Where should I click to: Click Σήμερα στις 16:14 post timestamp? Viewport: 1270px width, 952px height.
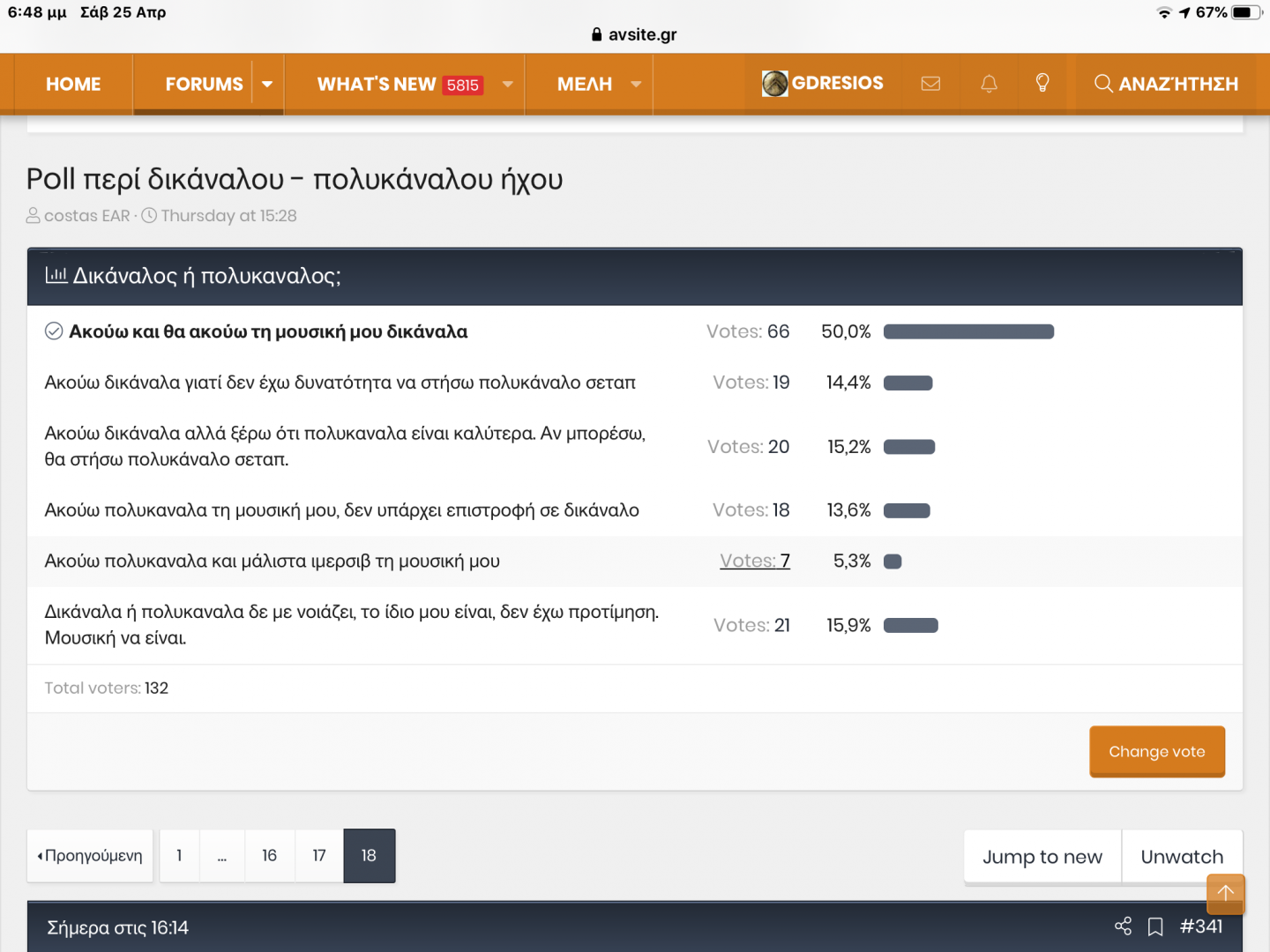(x=117, y=927)
